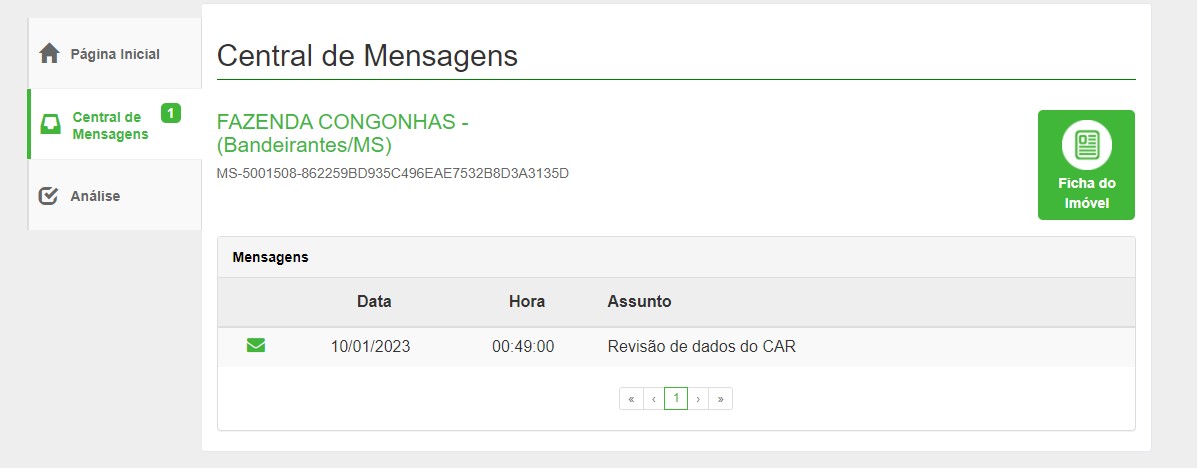
Task: Click the Ficha do Imóvel button
Action: [x=1086, y=165]
